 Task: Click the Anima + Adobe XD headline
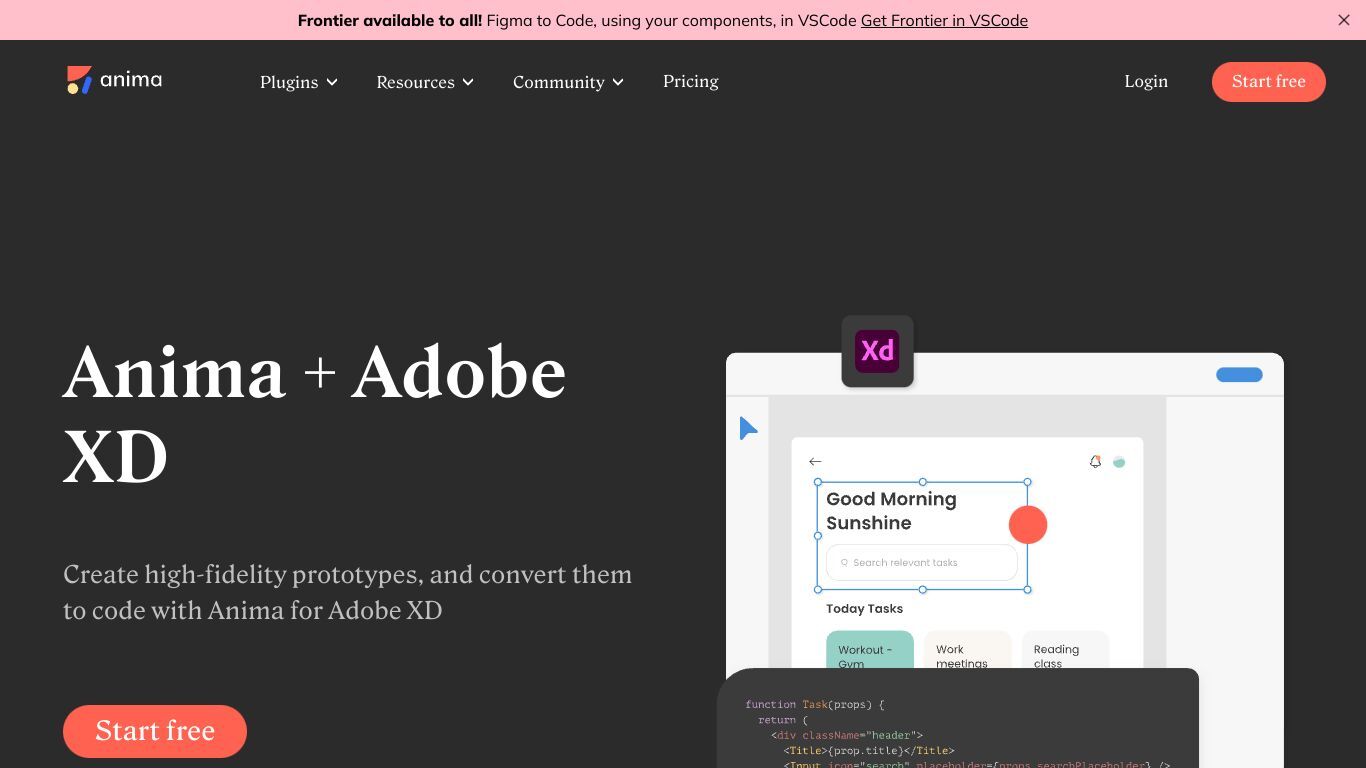tap(314, 414)
